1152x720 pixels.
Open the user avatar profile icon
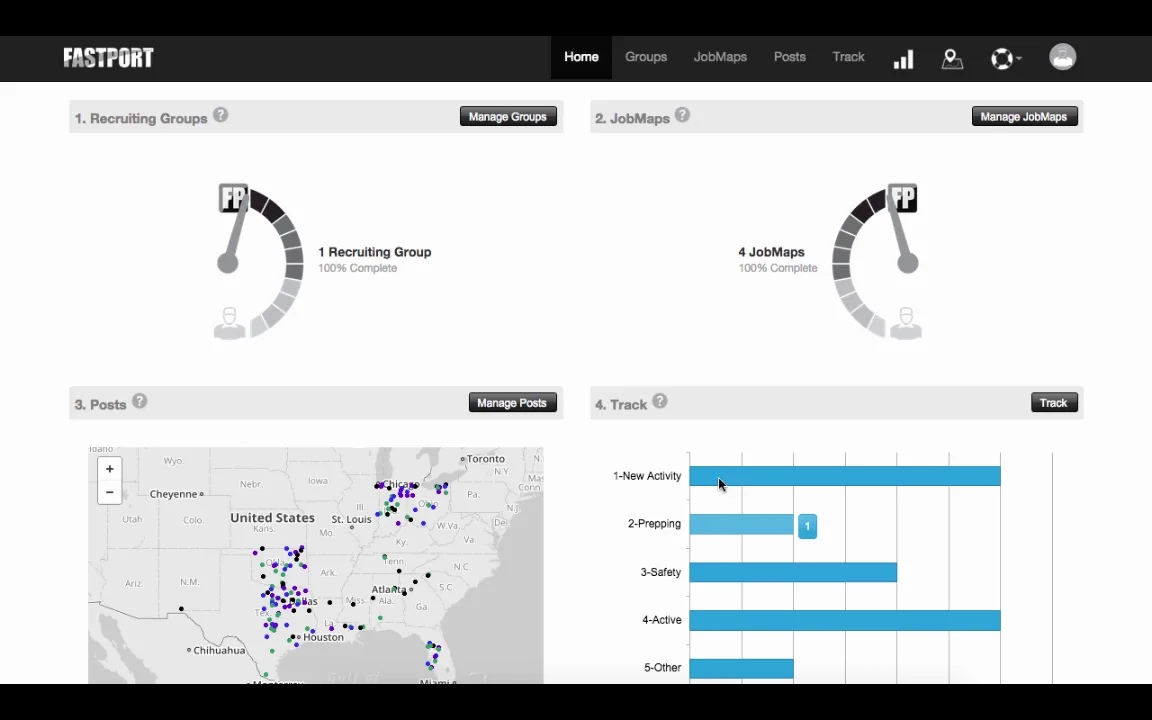[x=1062, y=57]
